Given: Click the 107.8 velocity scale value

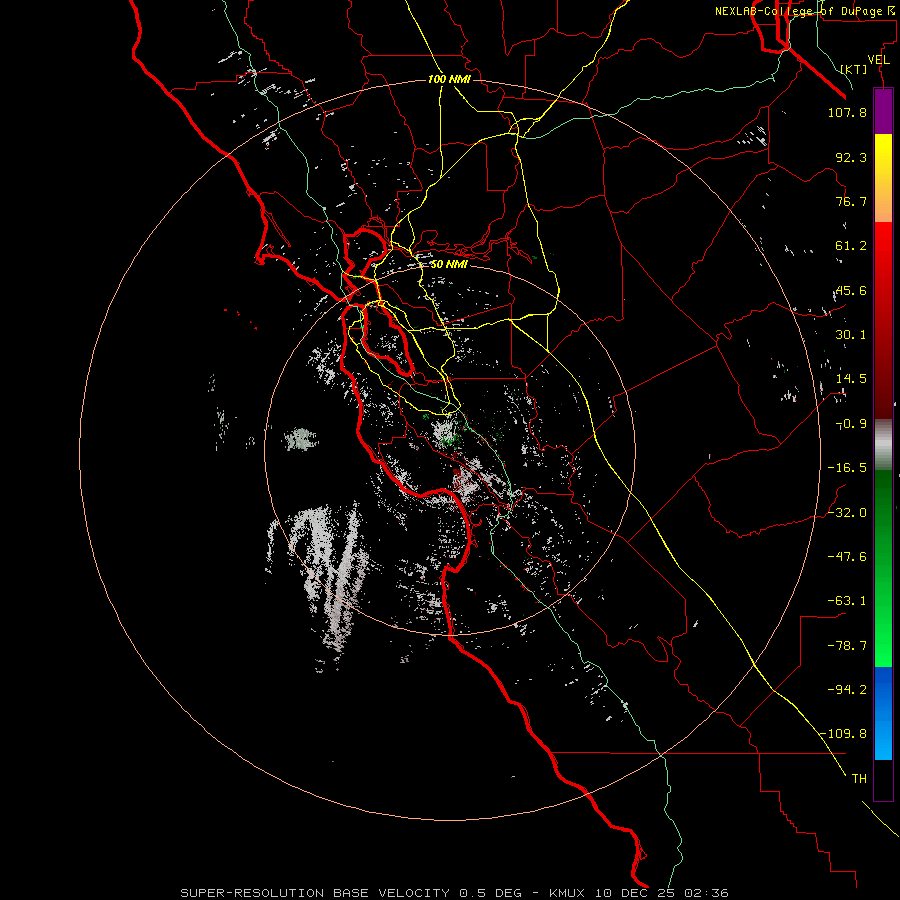Looking at the screenshot, I should coord(847,112).
